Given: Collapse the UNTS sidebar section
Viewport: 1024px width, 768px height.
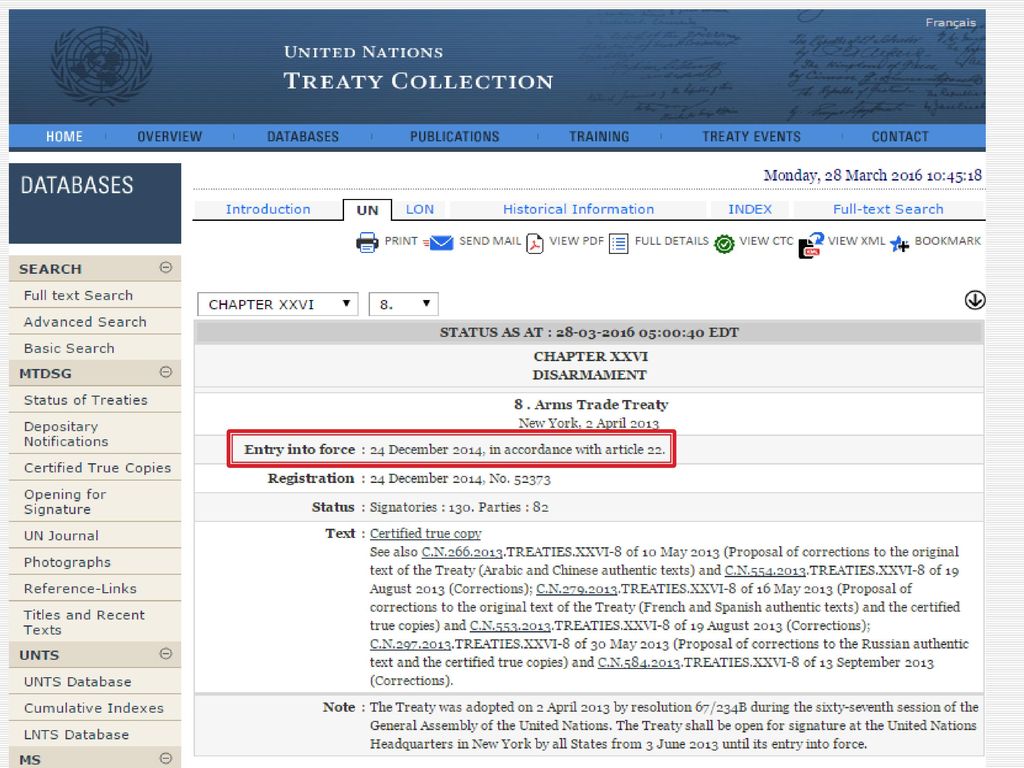Looking at the screenshot, I should pyautogui.click(x=166, y=654).
